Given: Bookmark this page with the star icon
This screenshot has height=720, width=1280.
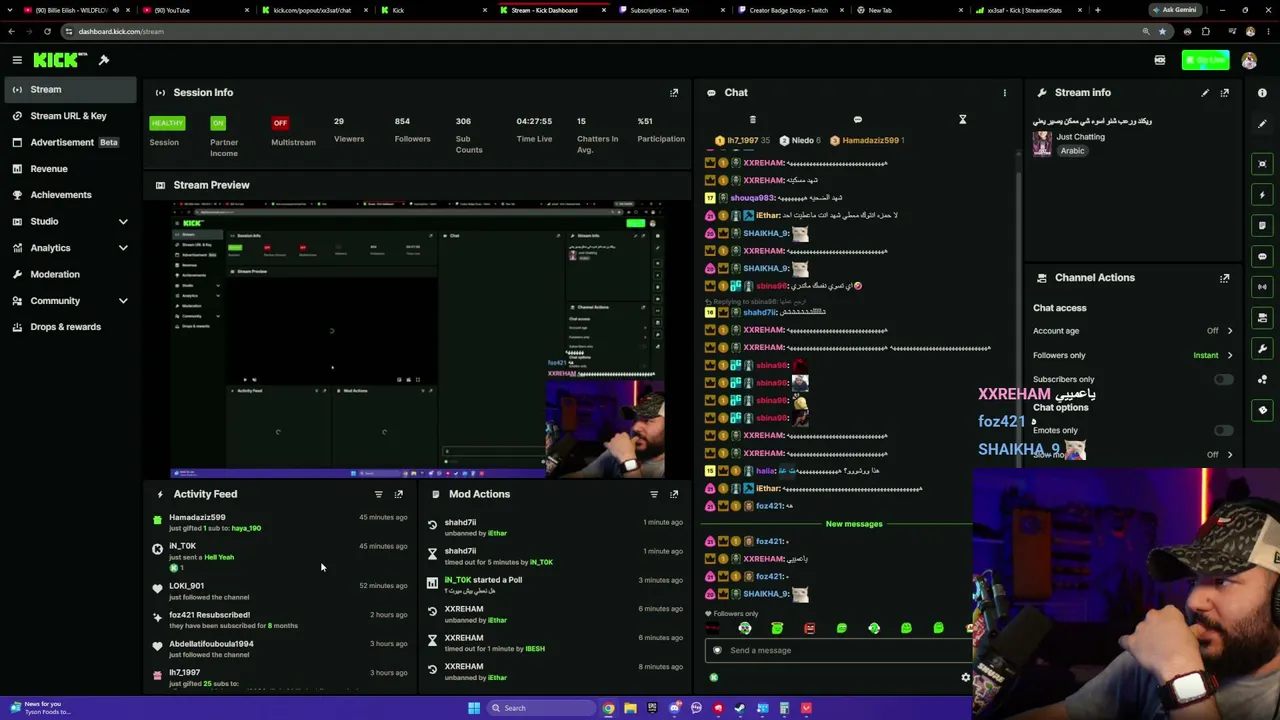Looking at the screenshot, I should 1162,32.
